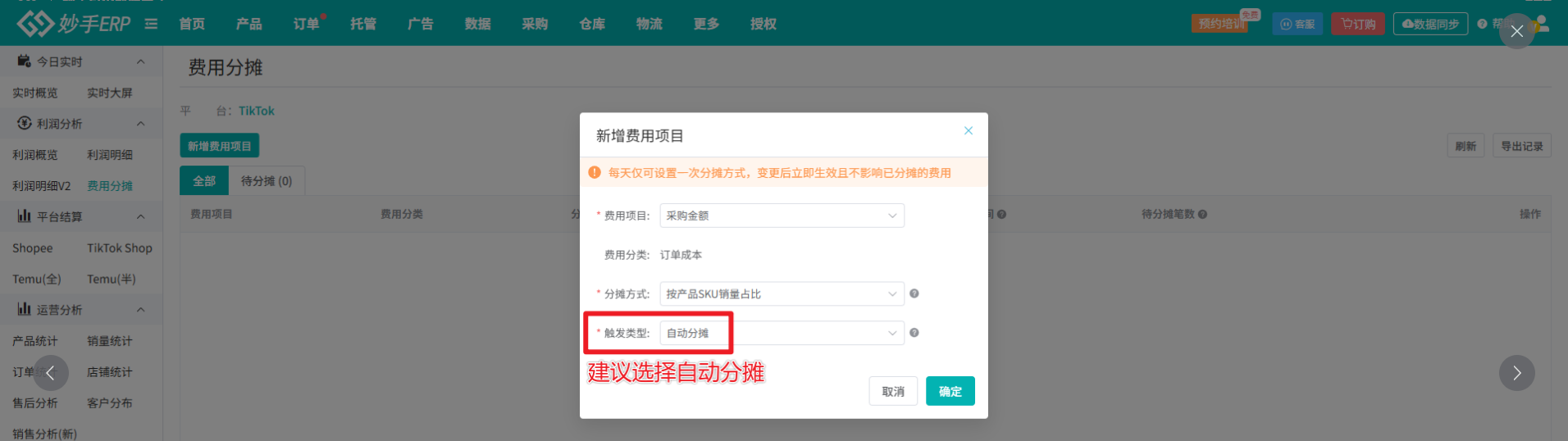Open the 订单 top menu

[306, 24]
